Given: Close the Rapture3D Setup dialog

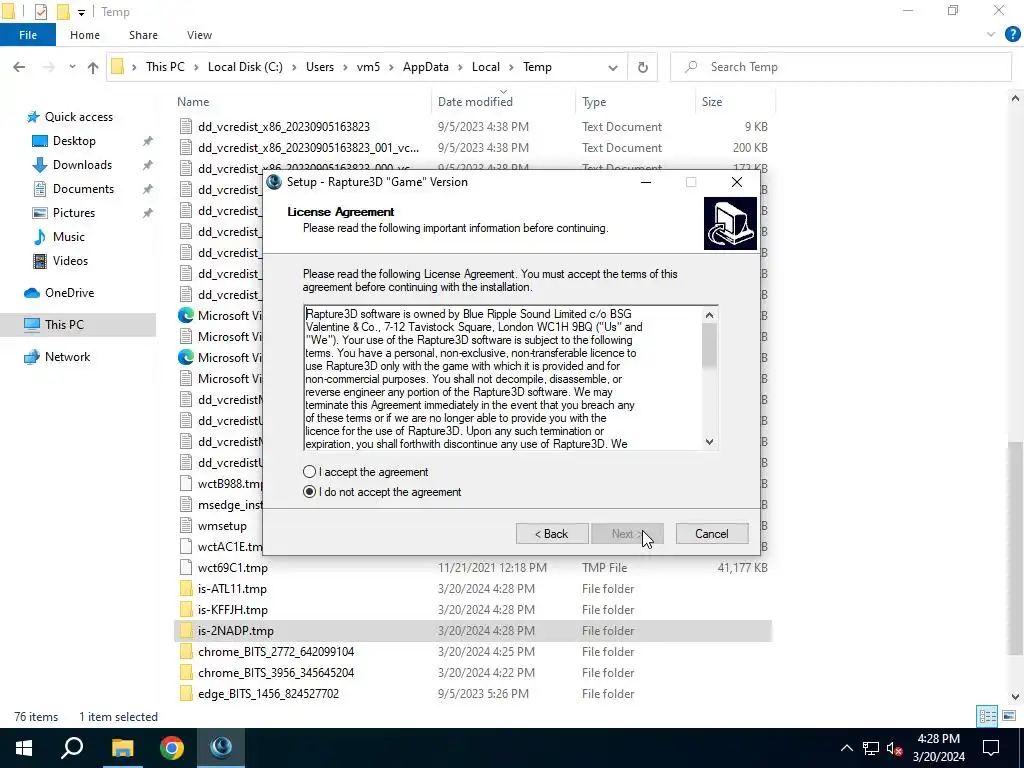Looking at the screenshot, I should pyautogui.click(x=737, y=182).
